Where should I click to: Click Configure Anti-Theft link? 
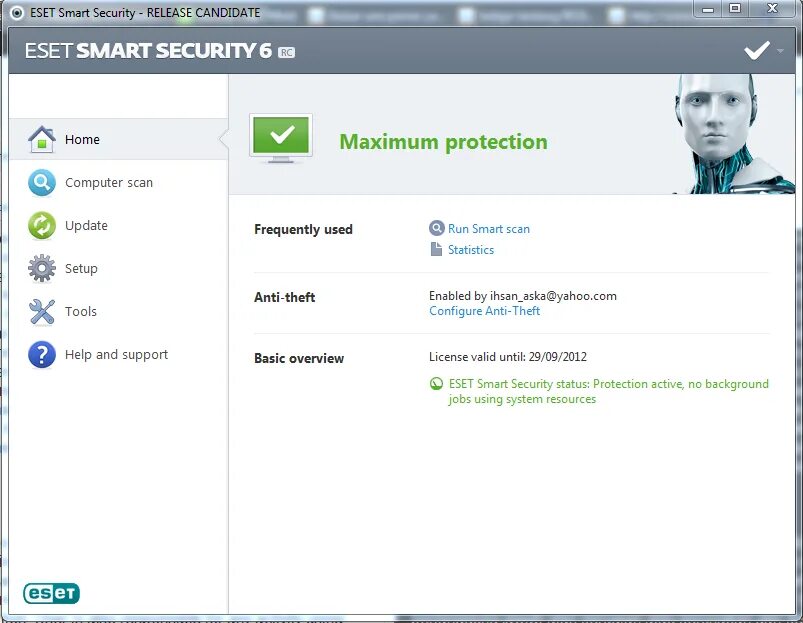tap(484, 311)
